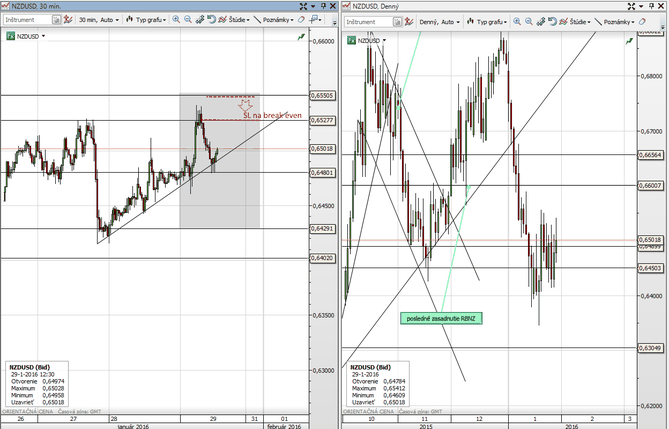The width and height of the screenshot is (669, 429).
Task: Click the Fx icon beside NZDUSD in 30 min chart
Action: [x=10, y=37]
